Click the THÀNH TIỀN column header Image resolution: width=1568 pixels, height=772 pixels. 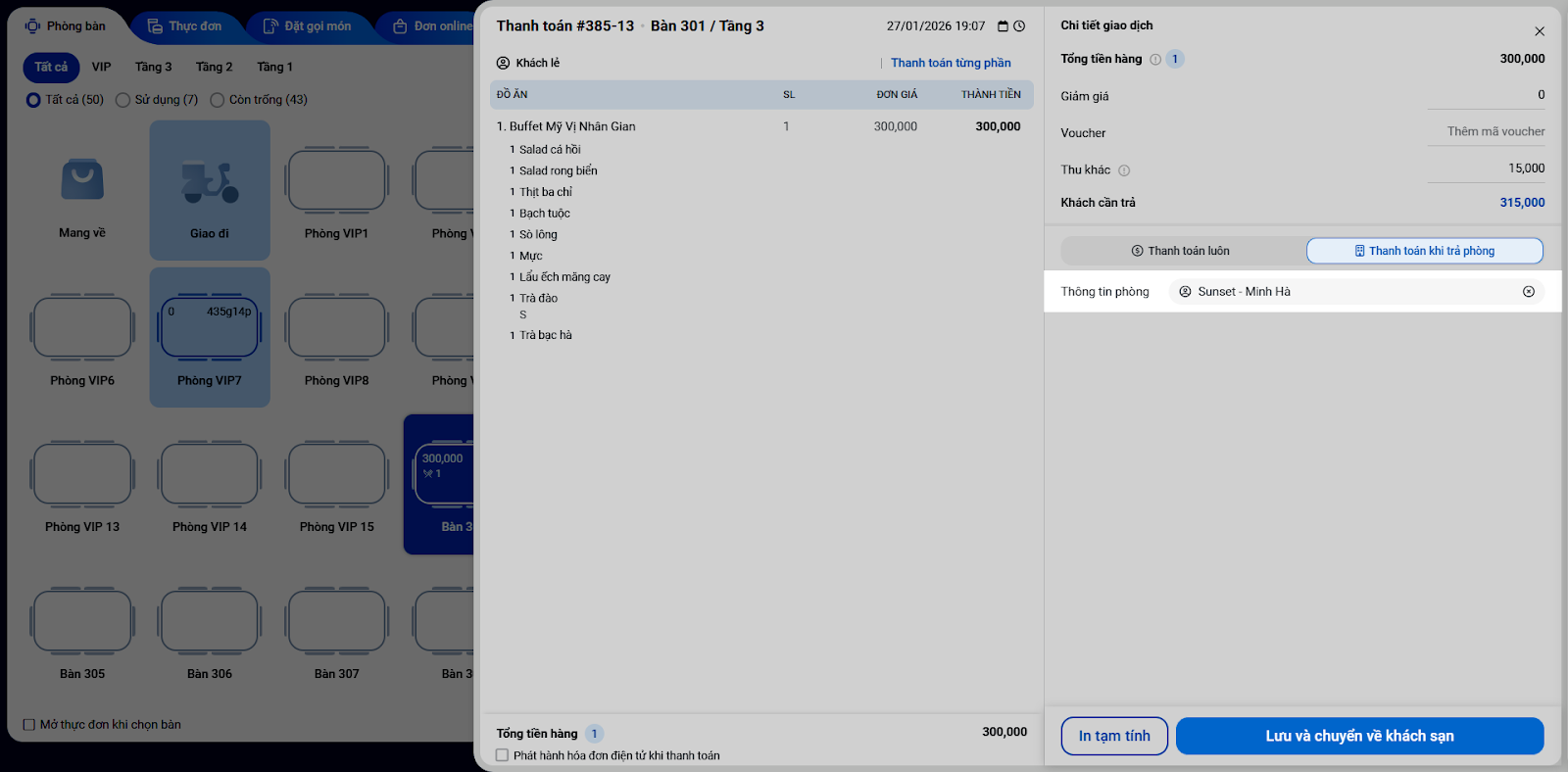coord(991,95)
